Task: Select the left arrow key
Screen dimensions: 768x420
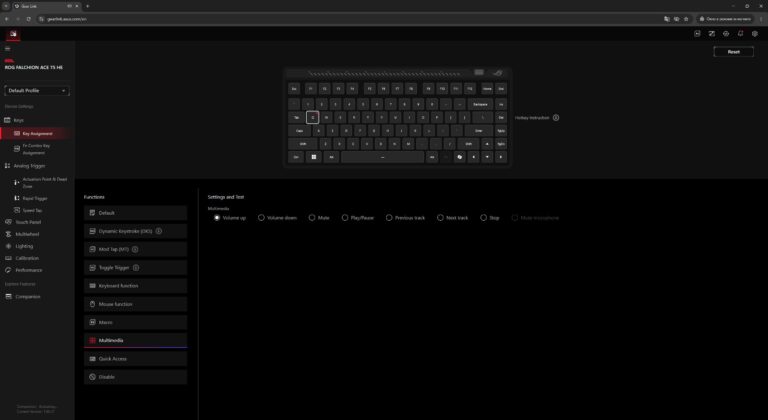Action: [x=473, y=157]
